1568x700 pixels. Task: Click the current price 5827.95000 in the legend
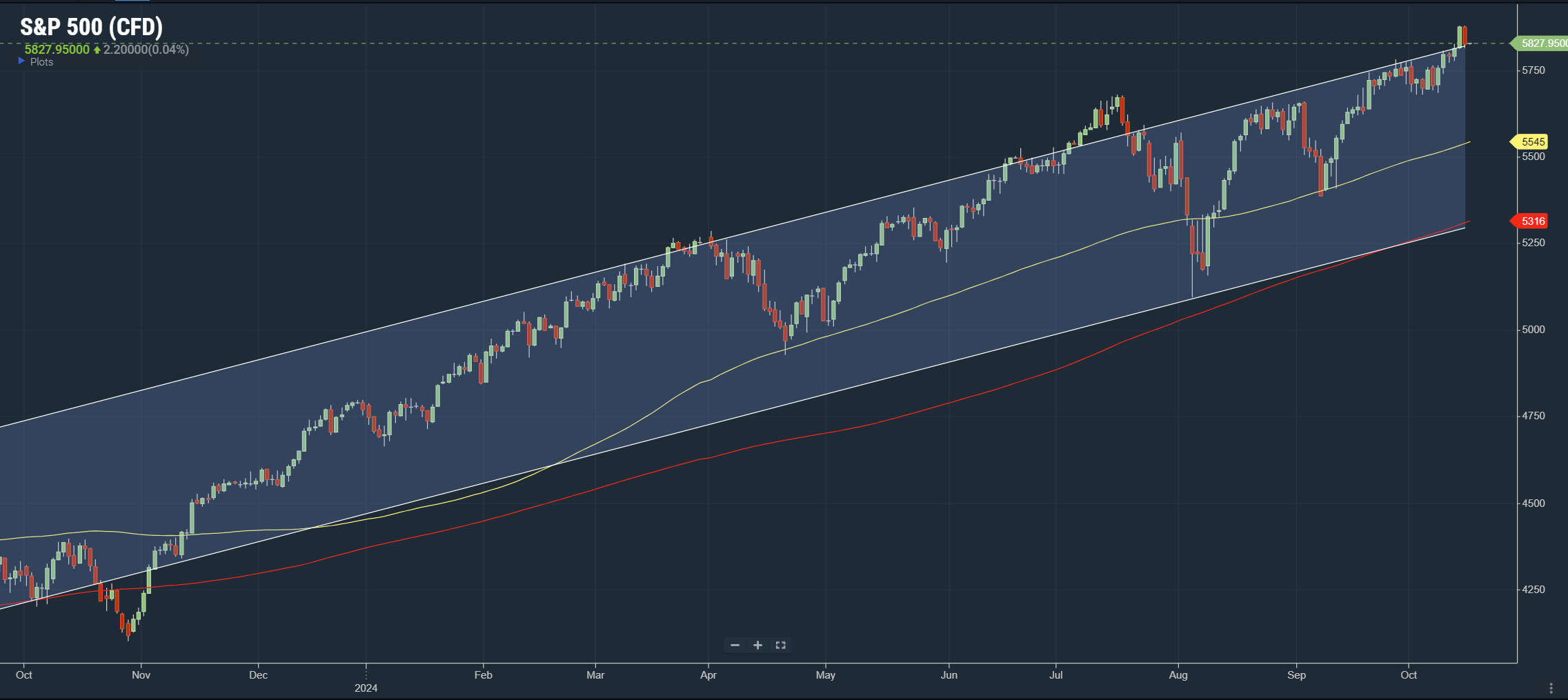click(57, 50)
